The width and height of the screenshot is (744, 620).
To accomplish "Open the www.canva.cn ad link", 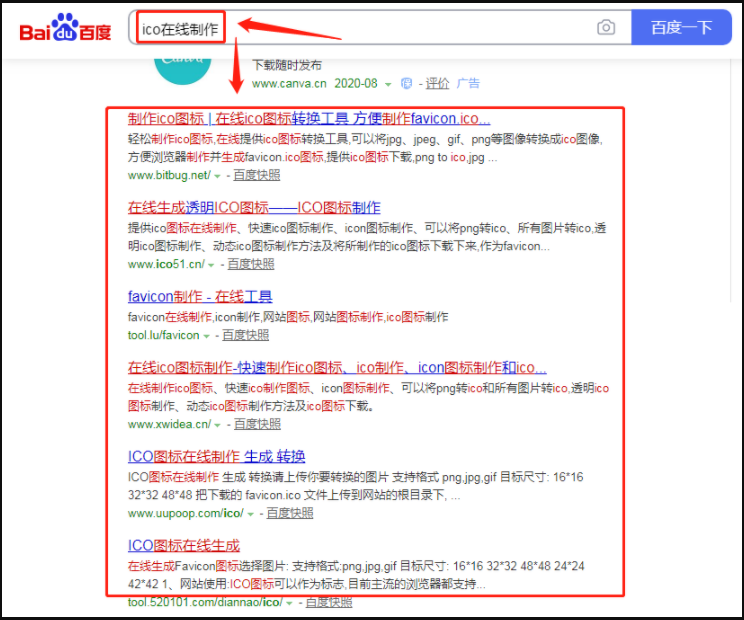I will pos(289,83).
